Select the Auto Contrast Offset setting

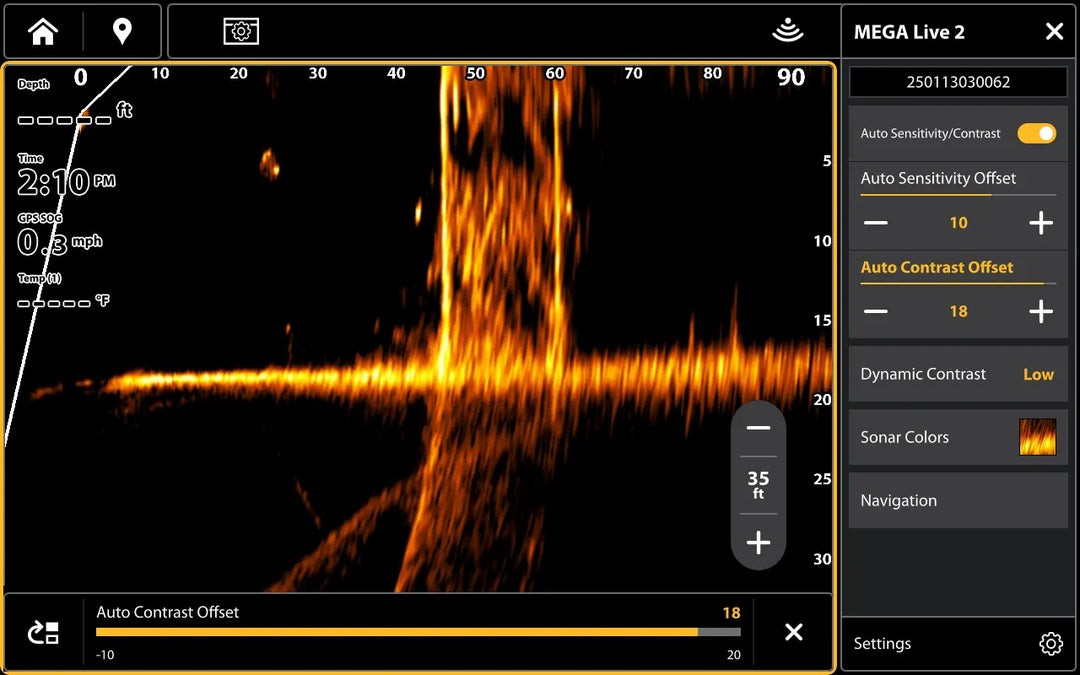[937, 267]
